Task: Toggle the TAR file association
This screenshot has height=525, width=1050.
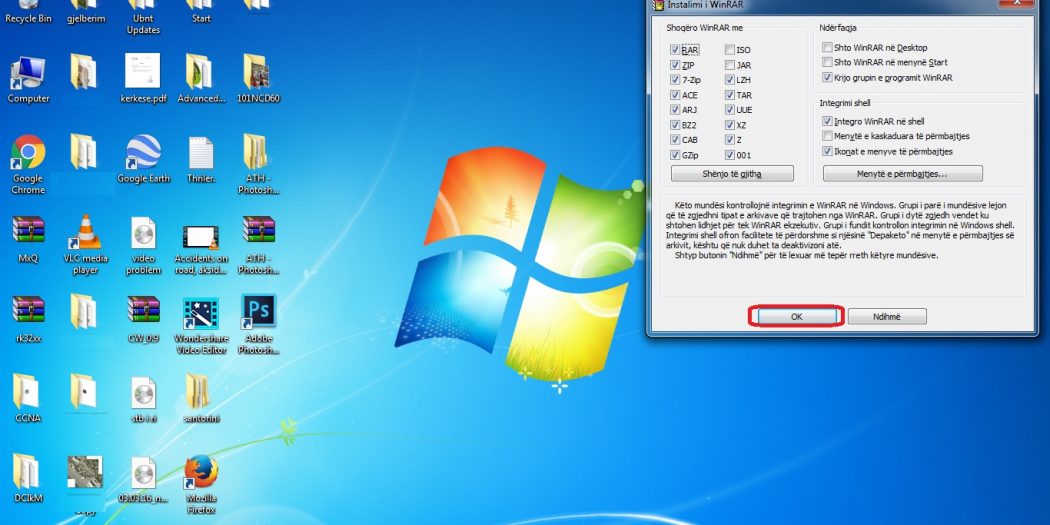Action: [729, 95]
